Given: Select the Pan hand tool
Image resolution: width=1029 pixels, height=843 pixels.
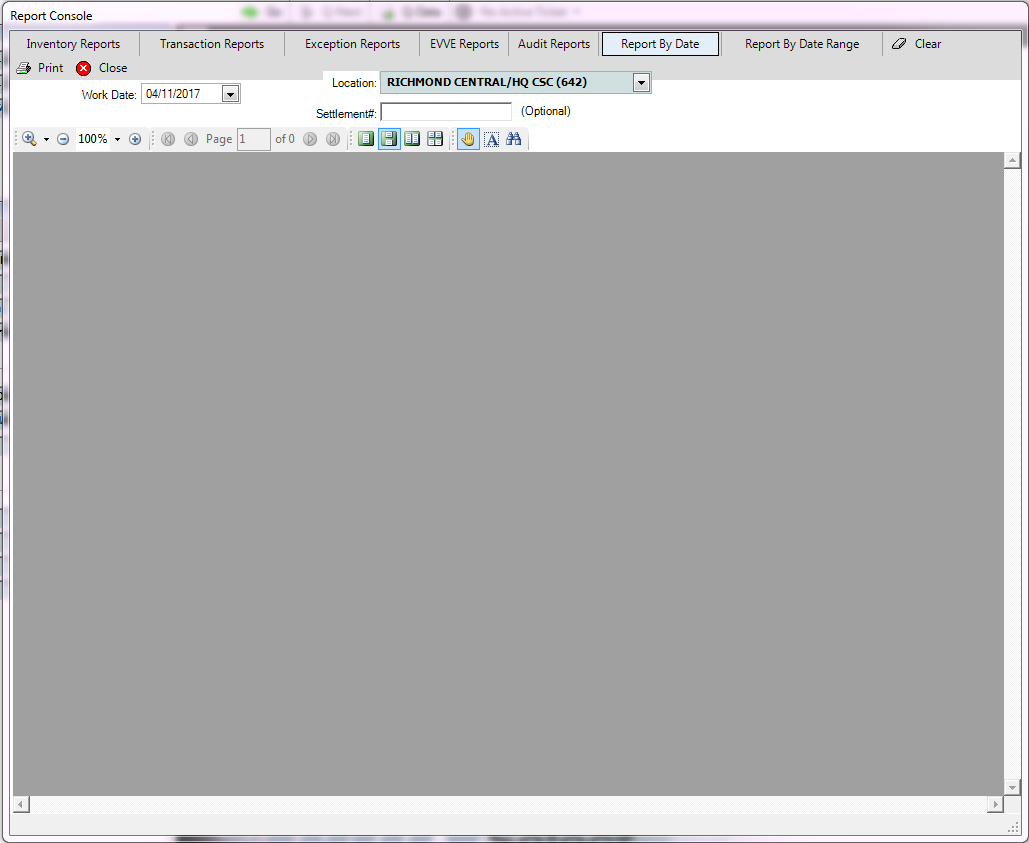Looking at the screenshot, I should (468, 138).
